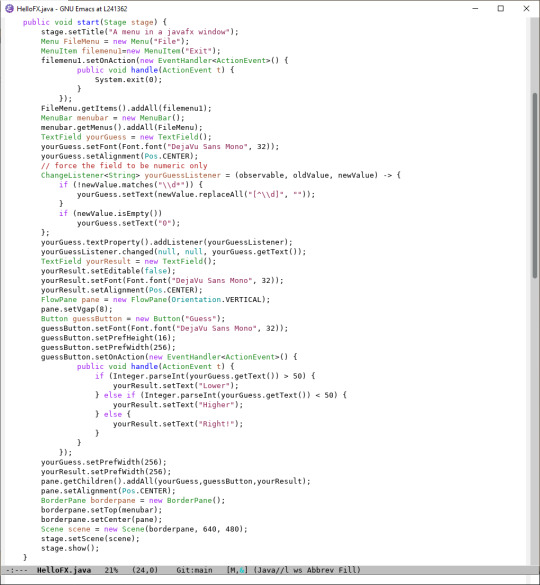Click the ws minor mode indicator
This screenshot has height=585, width=540.
tap(298, 570)
